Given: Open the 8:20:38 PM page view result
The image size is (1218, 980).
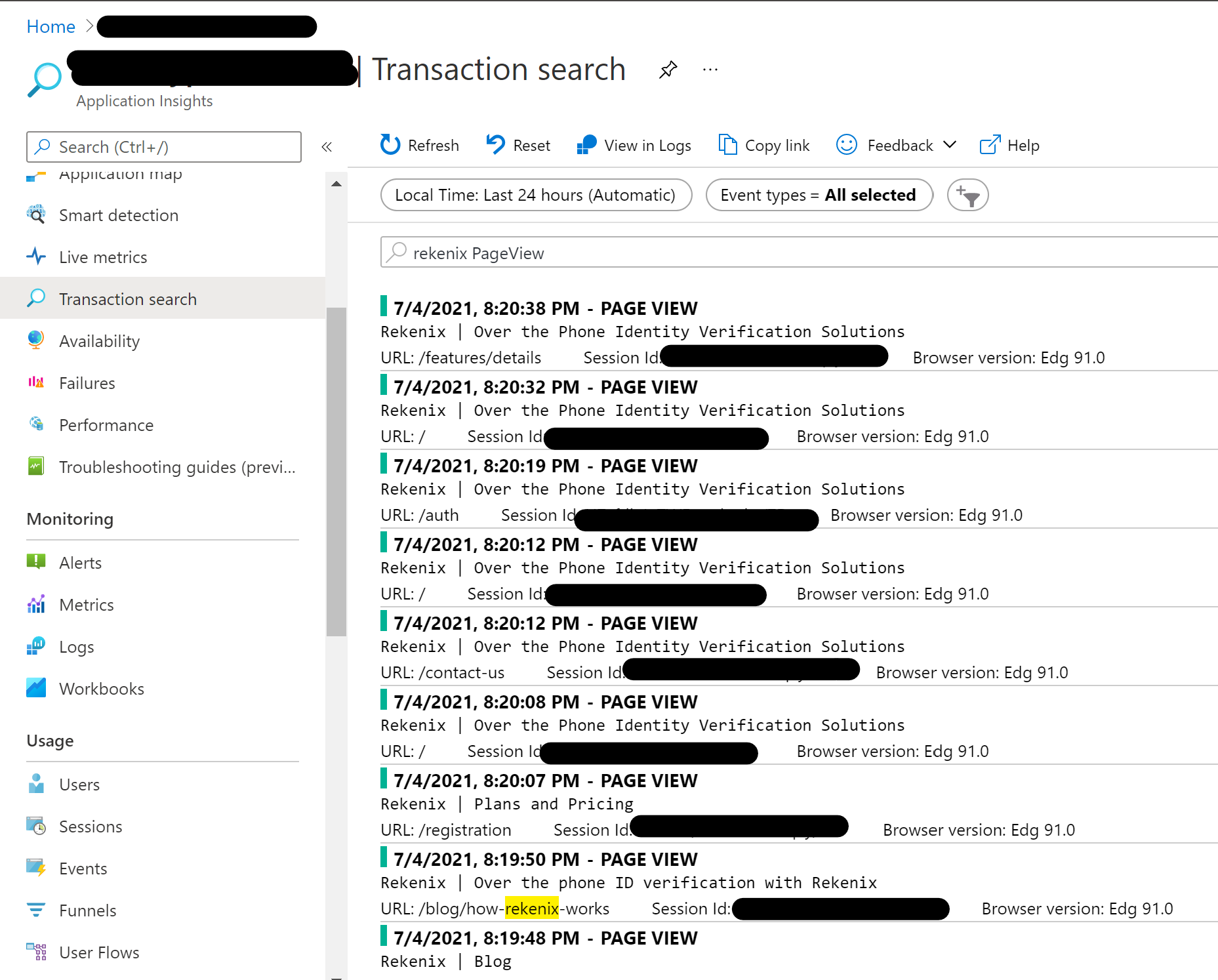Looking at the screenshot, I should click(545, 308).
